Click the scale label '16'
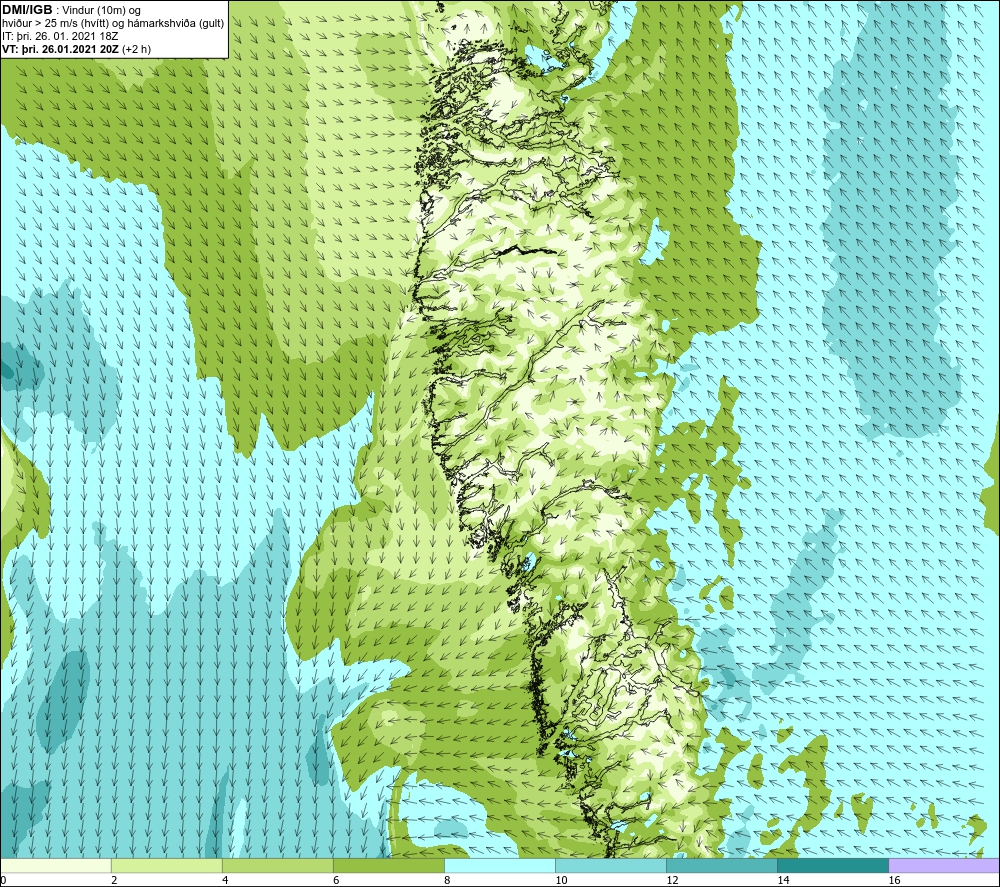1000x887 pixels. (x=893, y=881)
